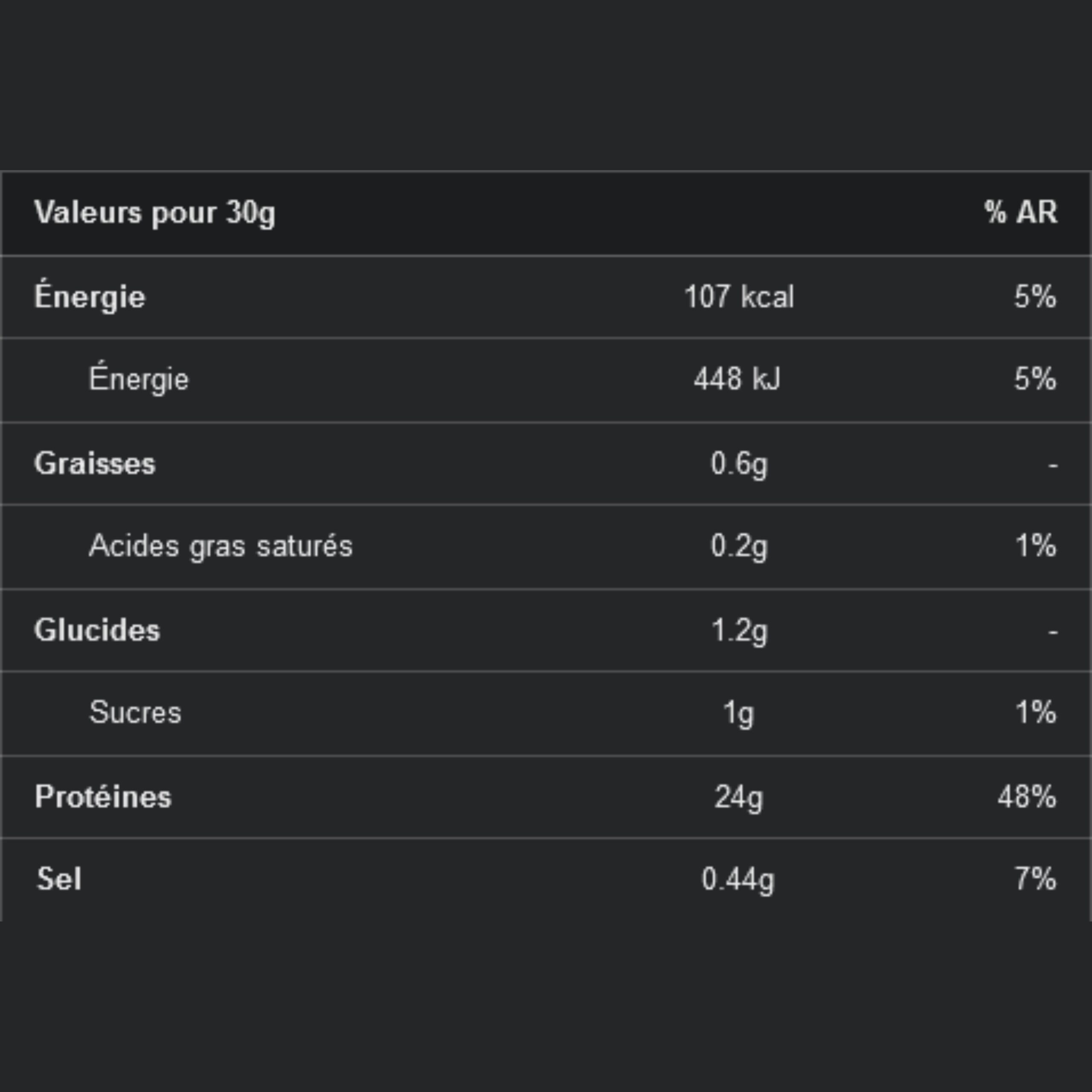Click the "Acides gras saturés" label
This screenshot has width=1092, height=1092.
click(x=221, y=546)
